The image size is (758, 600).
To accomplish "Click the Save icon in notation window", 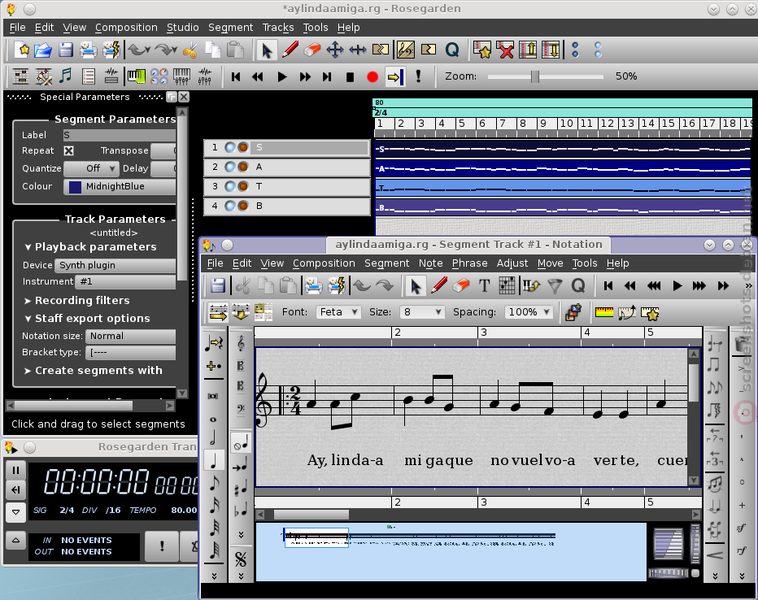I will pos(218,286).
